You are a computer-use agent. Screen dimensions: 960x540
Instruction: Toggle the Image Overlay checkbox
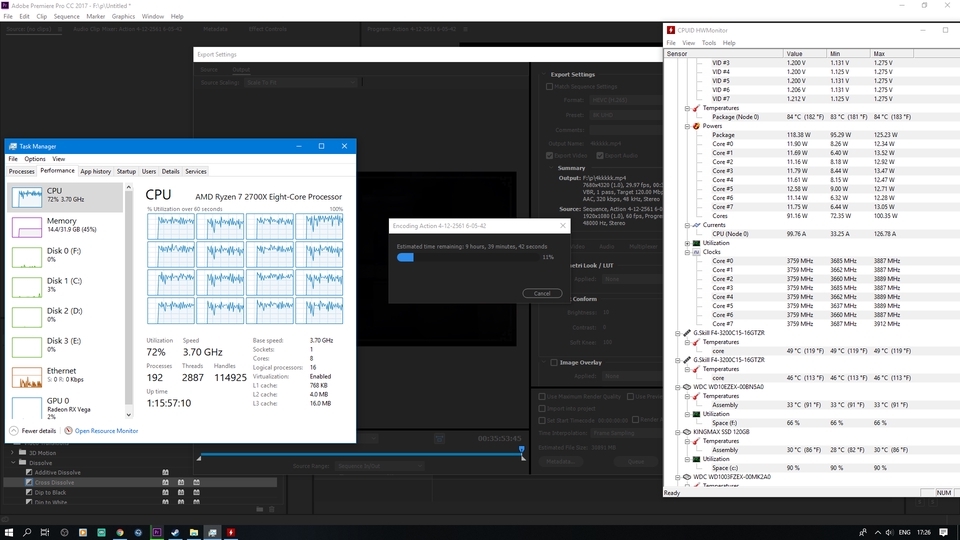553,362
